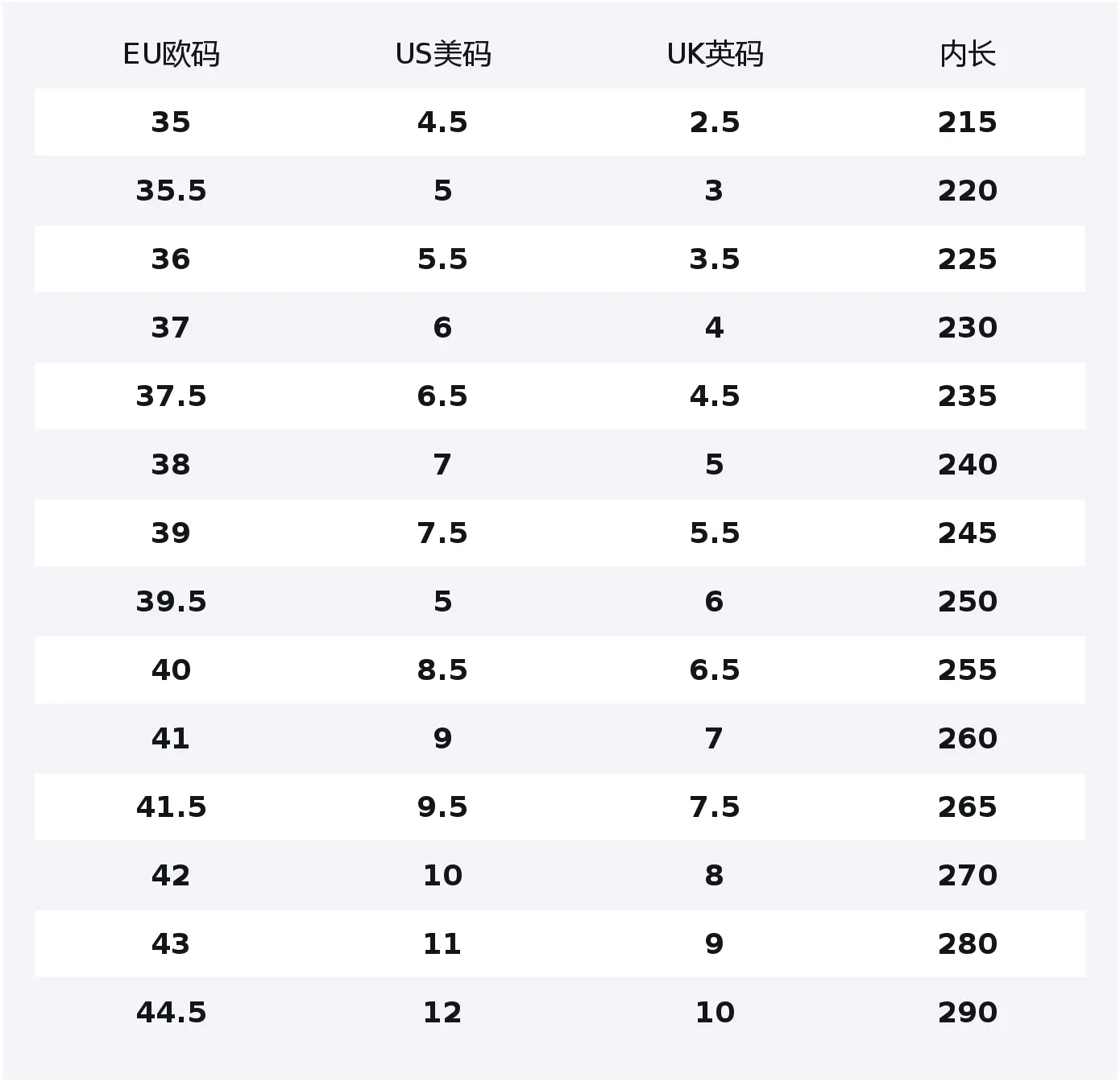Screen dimensions: 1120x1082
Task: Click the 260 inner length value
Action: pyautogui.click(x=967, y=739)
